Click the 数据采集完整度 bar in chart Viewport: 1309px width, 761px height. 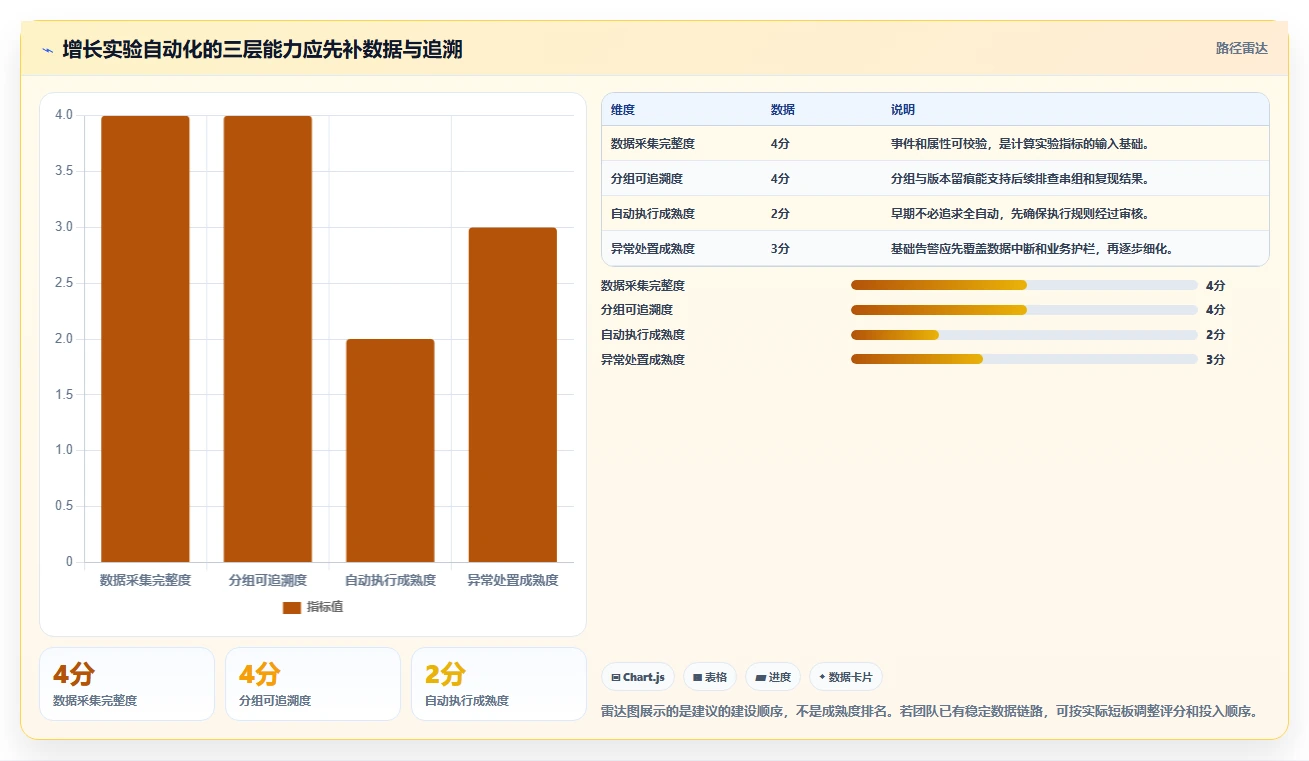(x=145, y=339)
